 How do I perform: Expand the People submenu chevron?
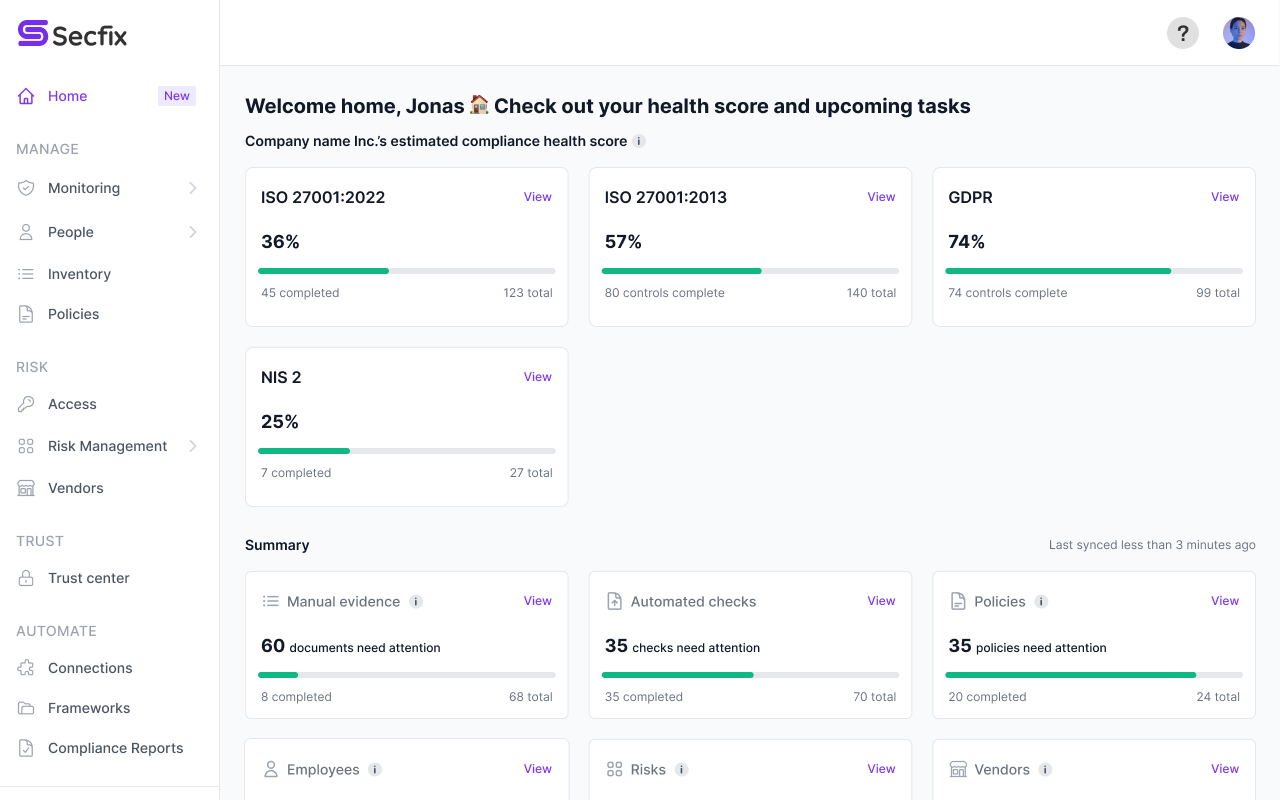194,232
